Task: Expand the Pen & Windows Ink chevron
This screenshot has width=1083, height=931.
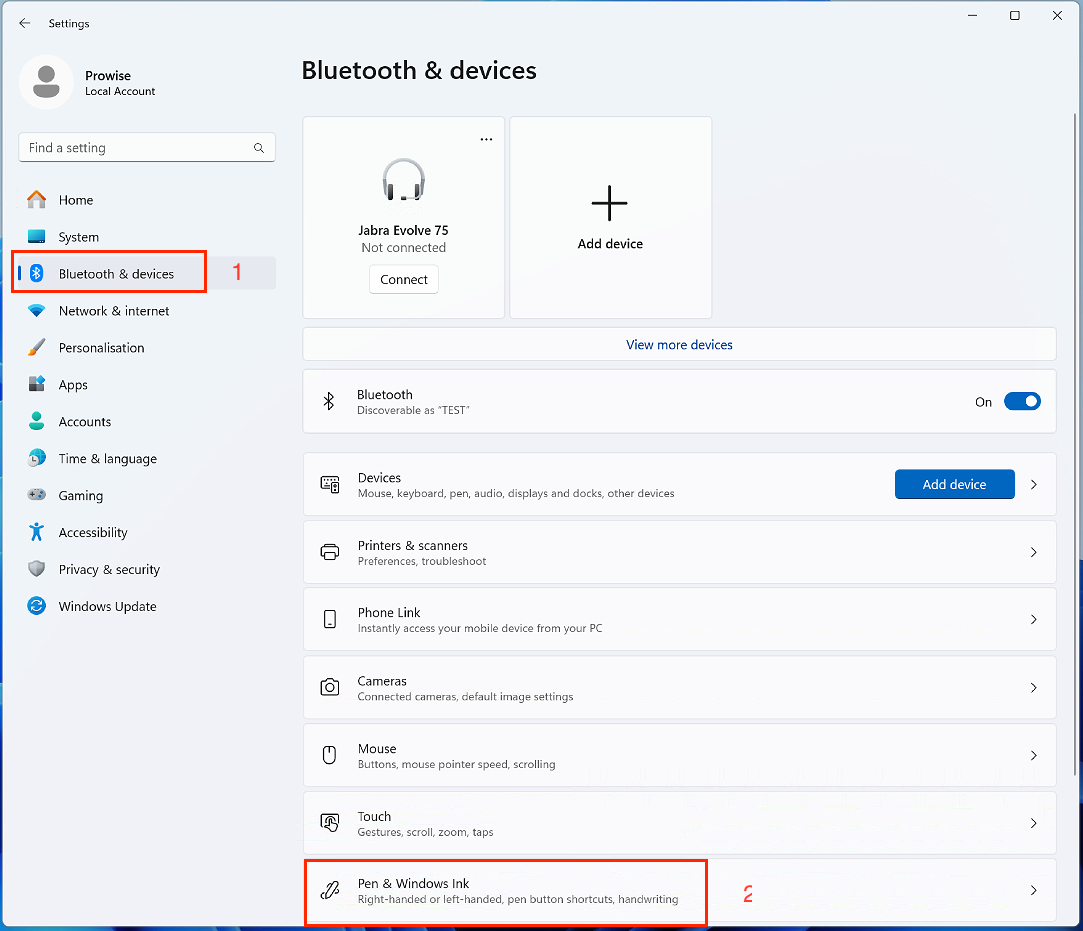Action: pos(1033,891)
